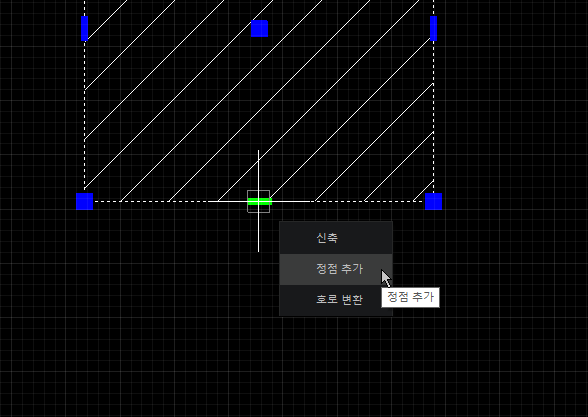Click the elongated blue grip on right edge

(x=434, y=28)
